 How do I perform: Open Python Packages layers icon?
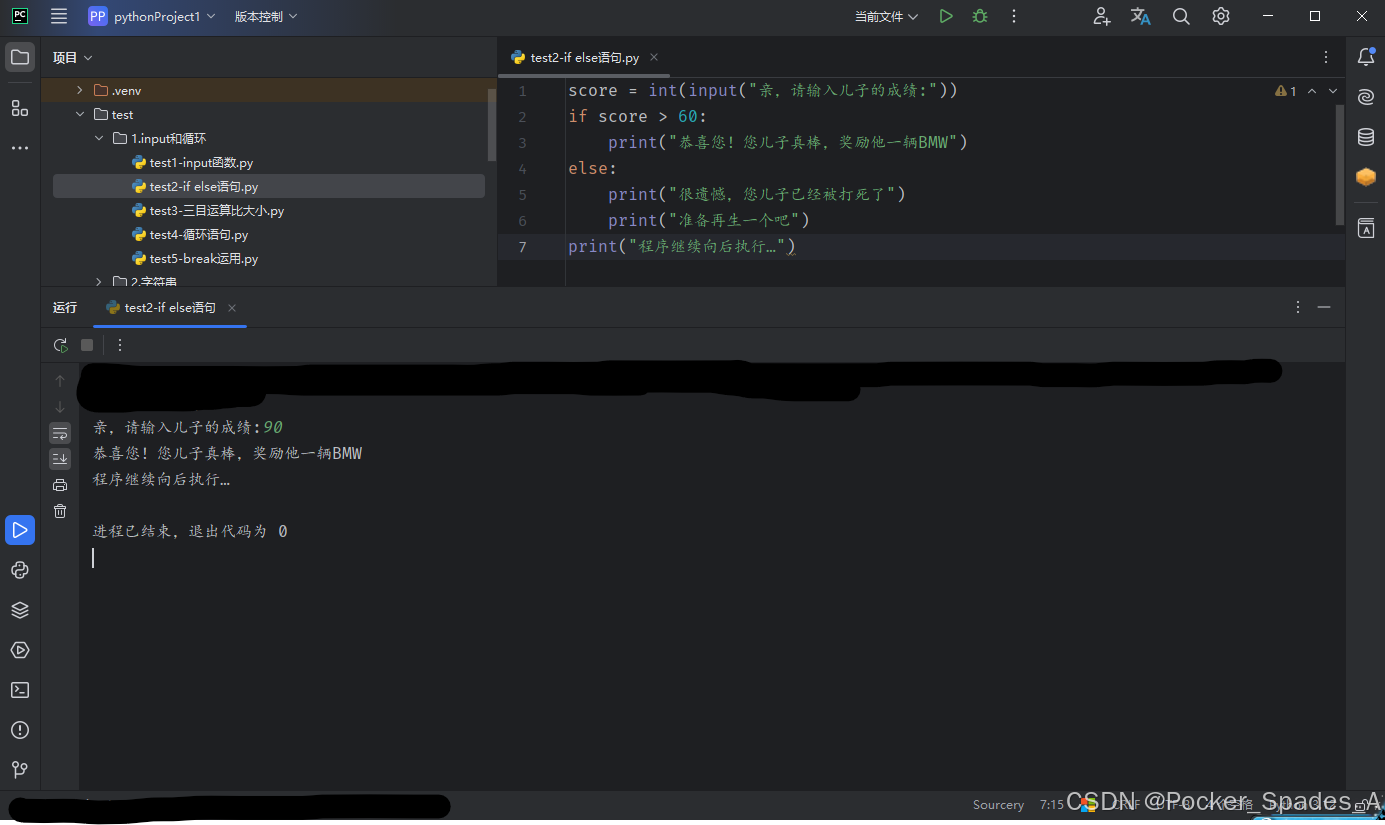point(19,610)
